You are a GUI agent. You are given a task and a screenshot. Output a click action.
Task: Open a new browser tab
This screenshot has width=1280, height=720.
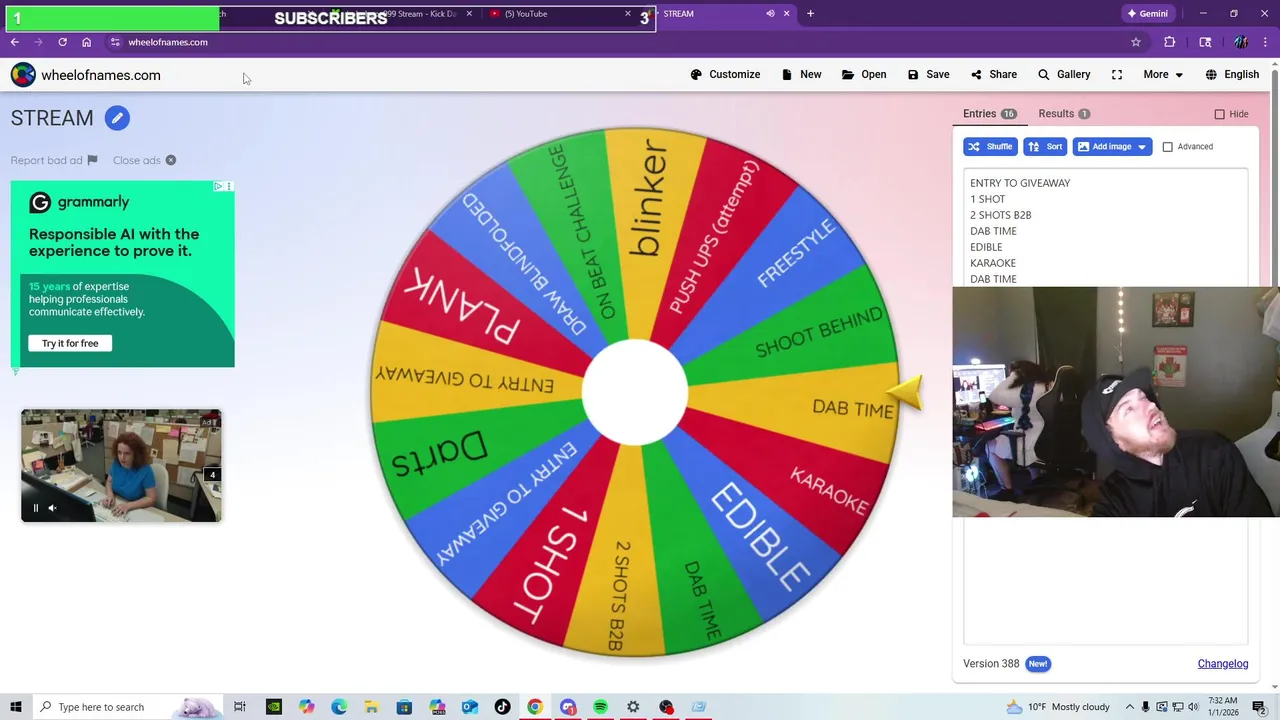pyautogui.click(x=810, y=14)
